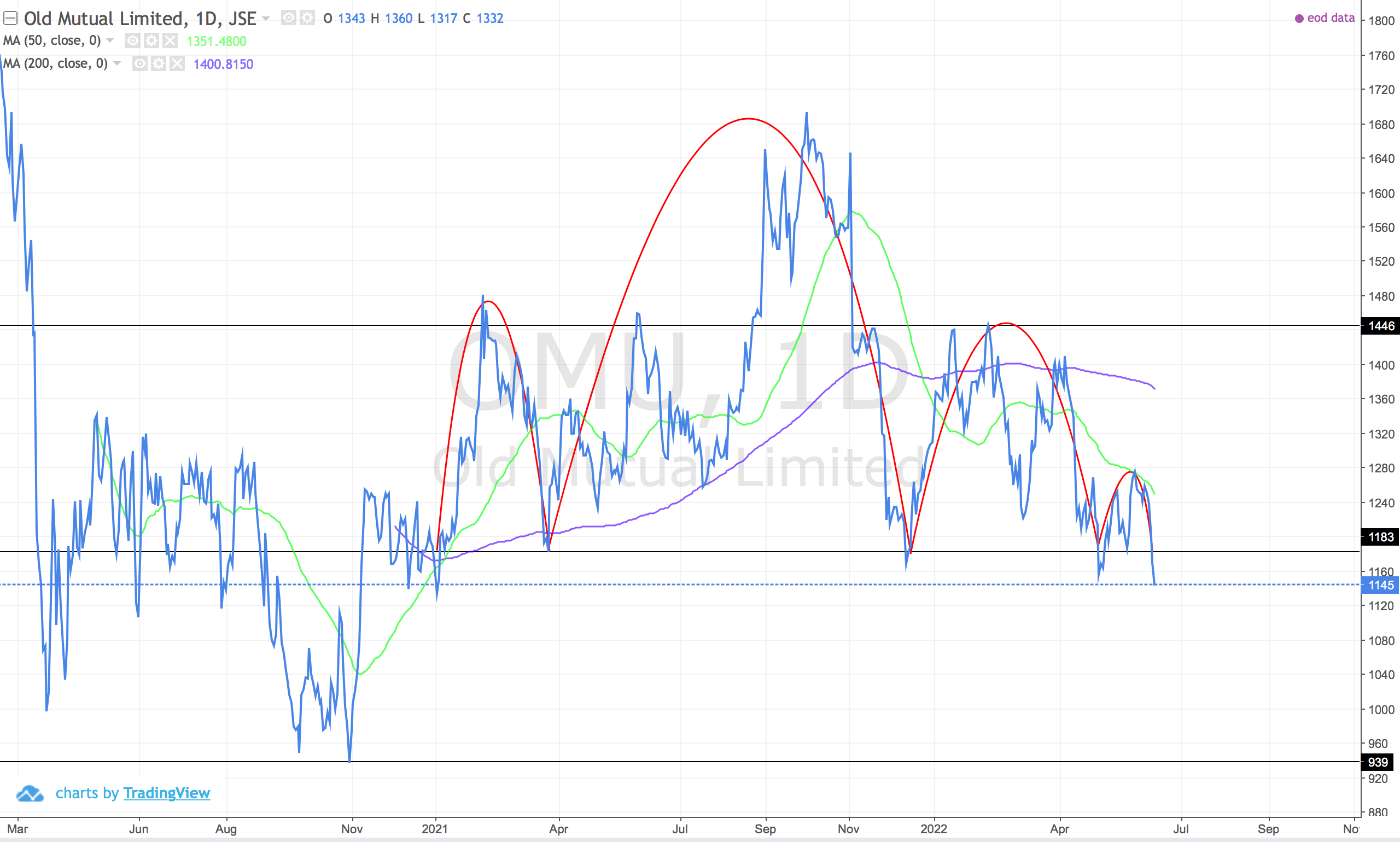Click the open price value 1343
This screenshot has width=1400, height=842.
coord(352,19)
